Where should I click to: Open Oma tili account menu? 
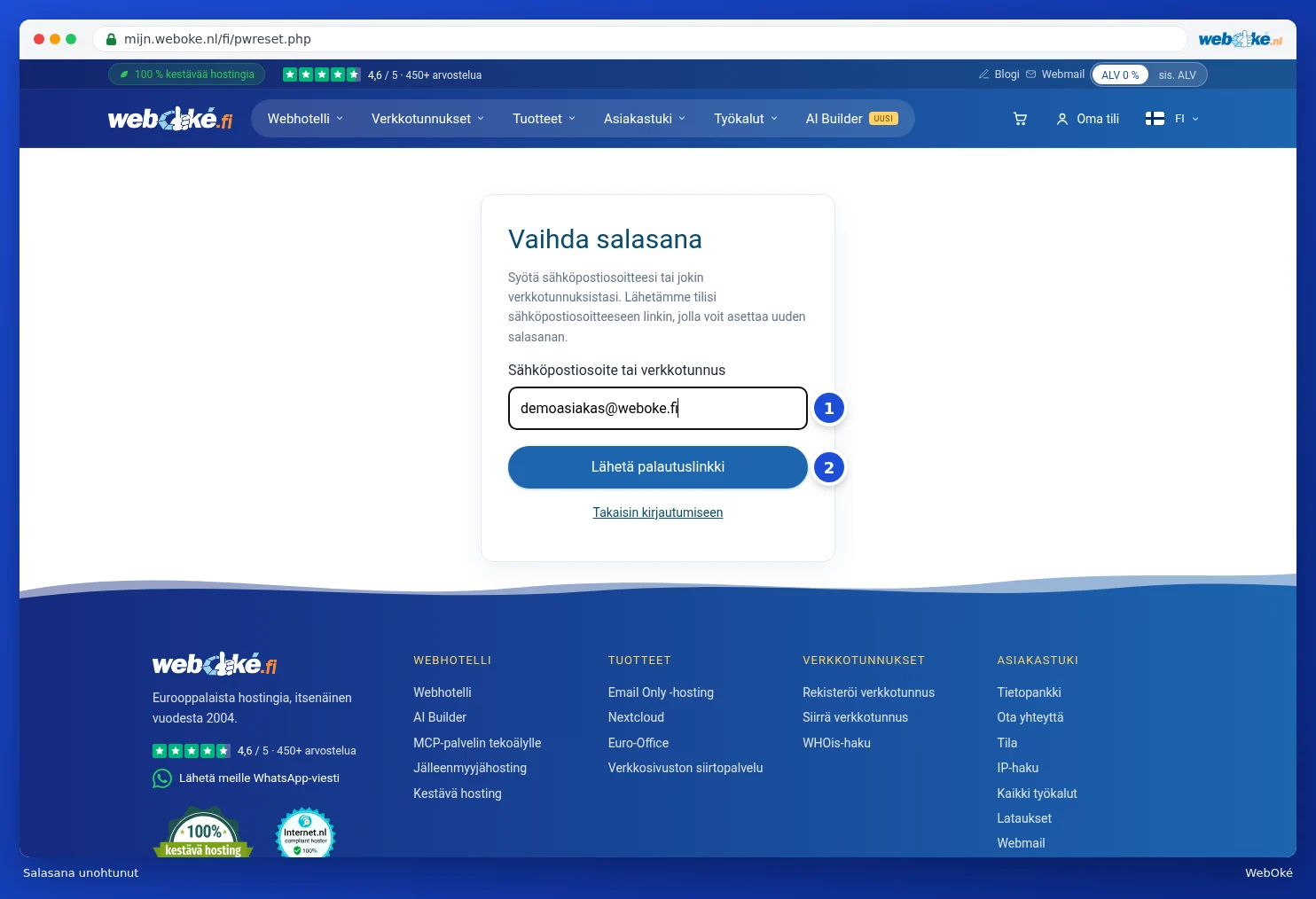pyautogui.click(x=1087, y=119)
